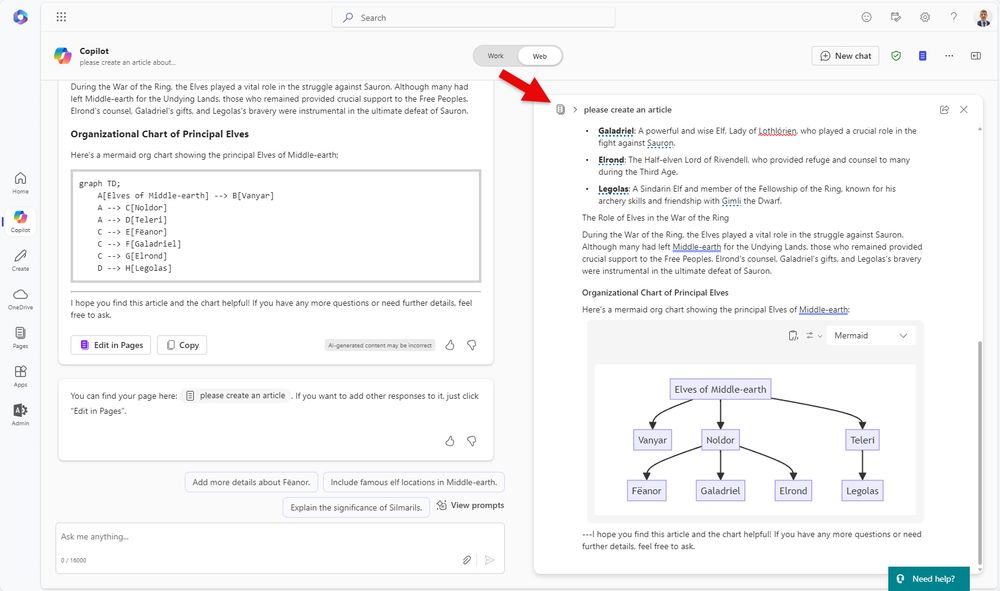Viewport: 1000px width, 591px height.
Task: Open the app launcher waffle grid
Action: click(61, 17)
